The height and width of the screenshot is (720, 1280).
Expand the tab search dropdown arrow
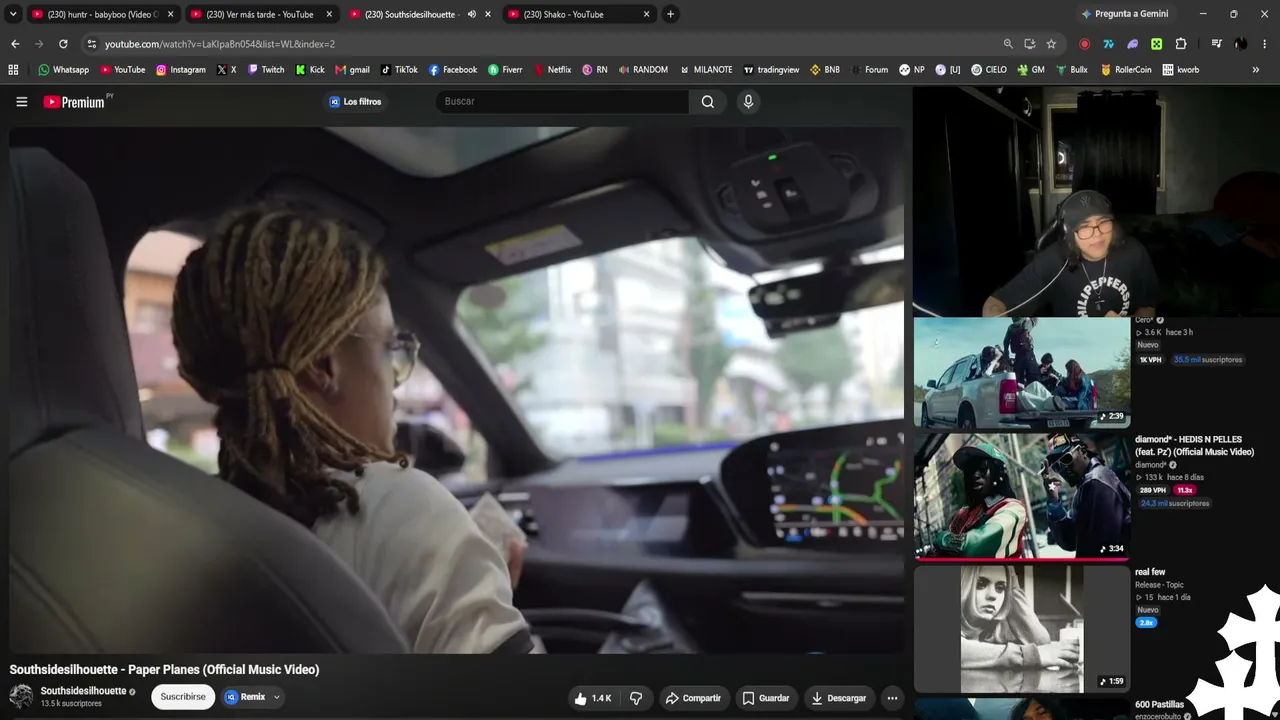pyautogui.click(x=14, y=14)
